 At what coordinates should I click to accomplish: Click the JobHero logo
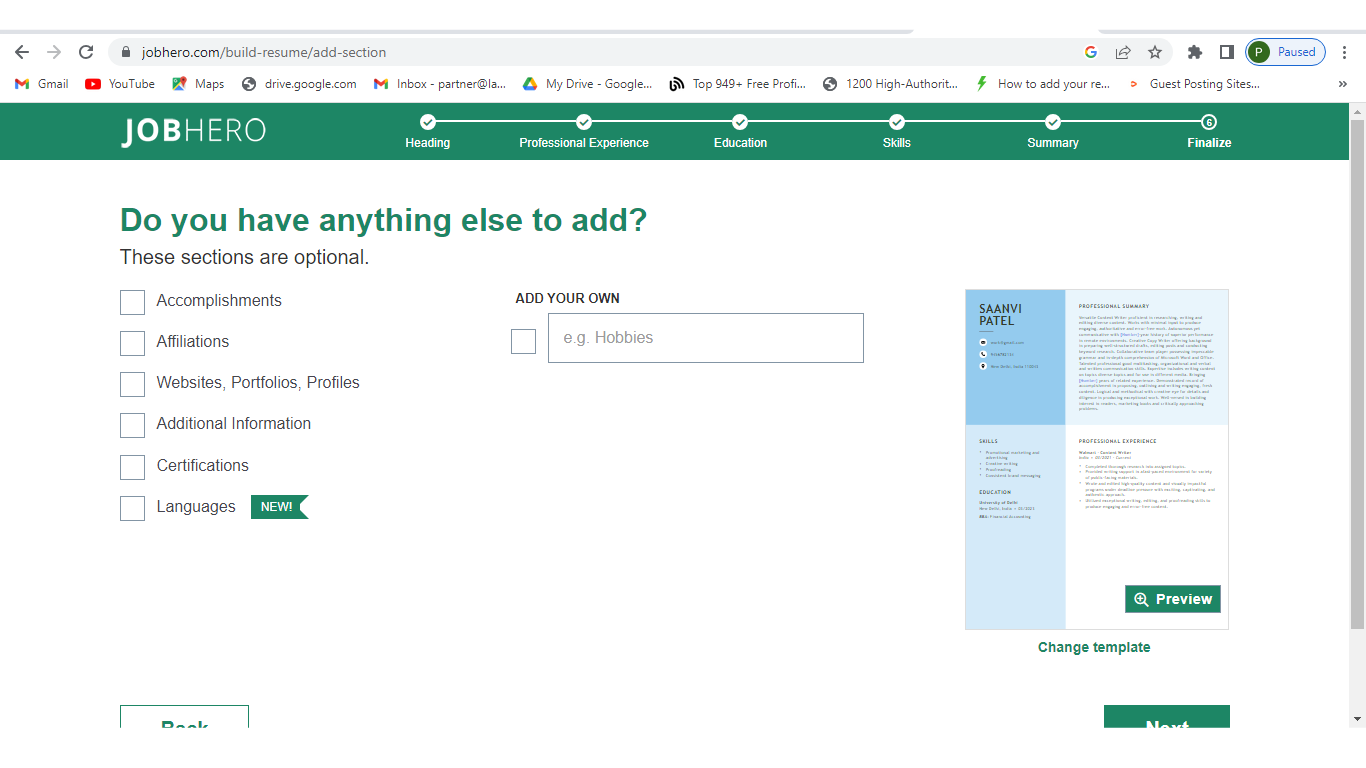[193, 131]
